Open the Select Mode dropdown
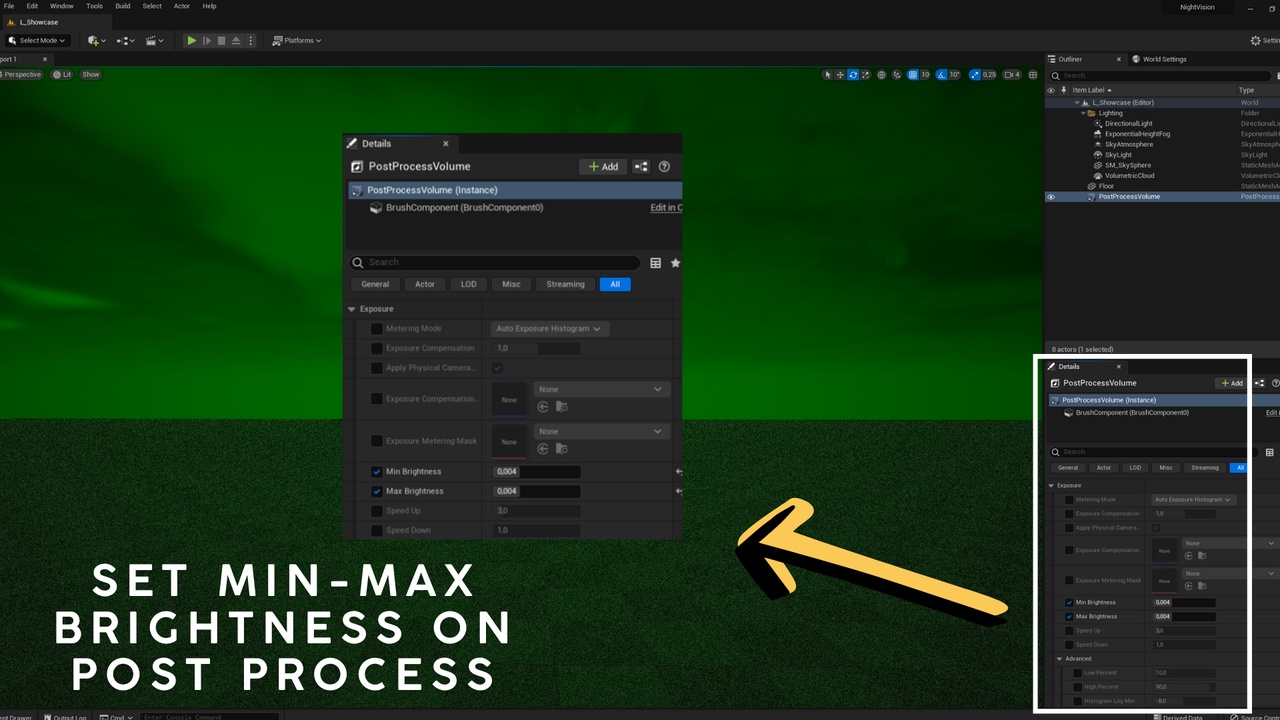The height and width of the screenshot is (720, 1280). coord(37,41)
